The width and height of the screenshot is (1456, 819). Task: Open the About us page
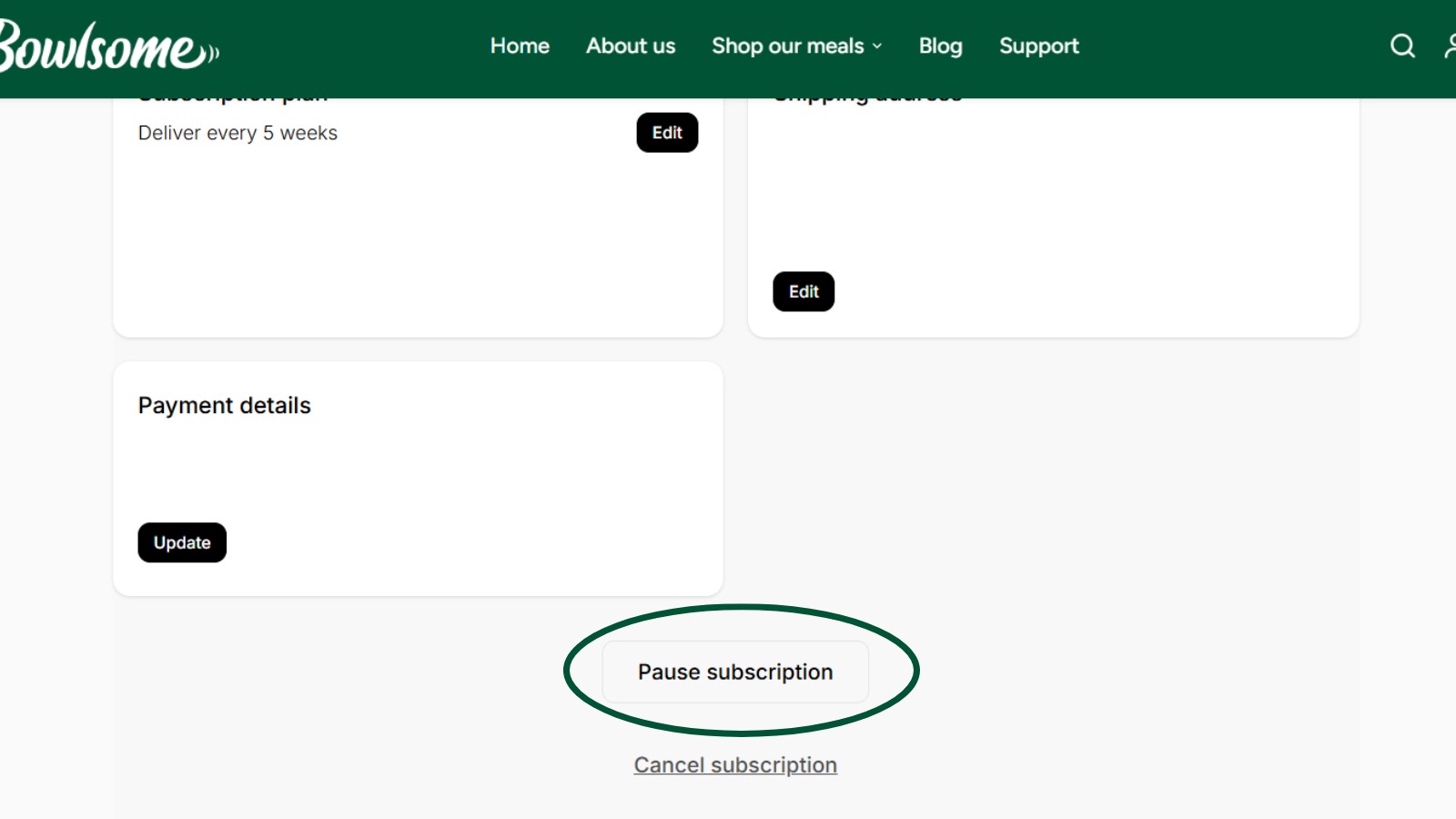tap(631, 45)
